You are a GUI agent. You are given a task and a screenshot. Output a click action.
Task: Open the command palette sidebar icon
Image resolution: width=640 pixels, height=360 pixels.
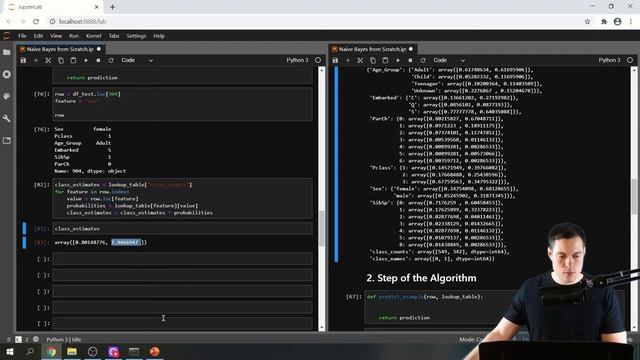click(x=7, y=96)
